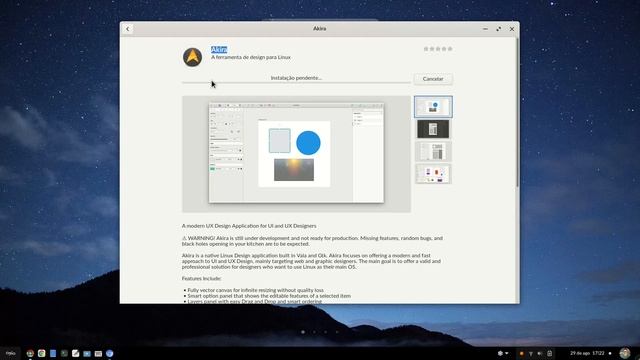Expand the tray dropdown arrow next to Dropbox
Image resolution: width=640 pixels, height=360 pixels.
click(507, 353)
